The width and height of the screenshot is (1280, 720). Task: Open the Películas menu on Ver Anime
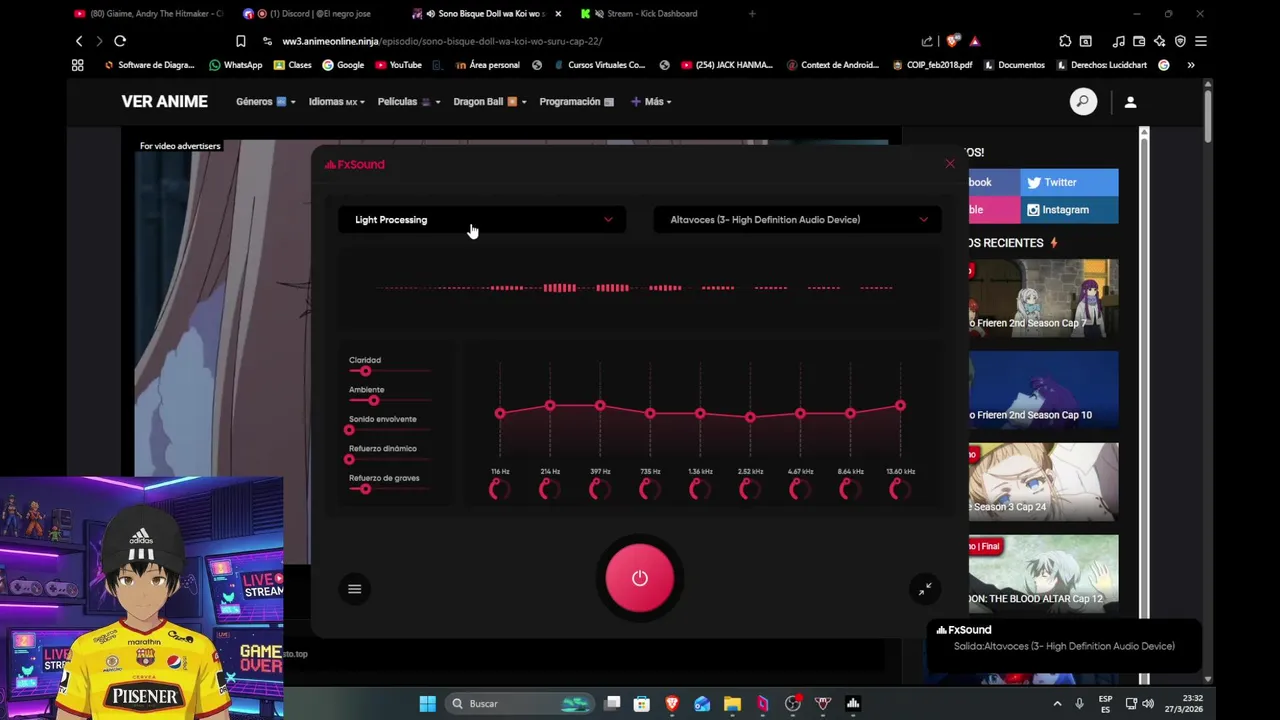(409, 102)
